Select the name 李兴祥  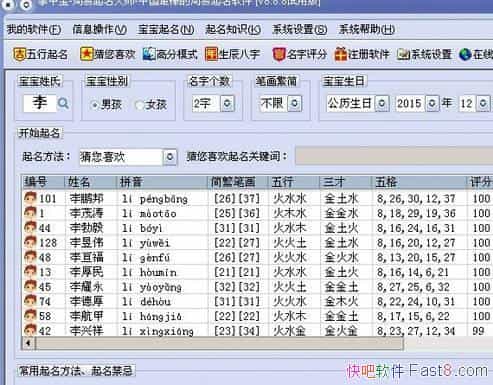pos(87,331)
